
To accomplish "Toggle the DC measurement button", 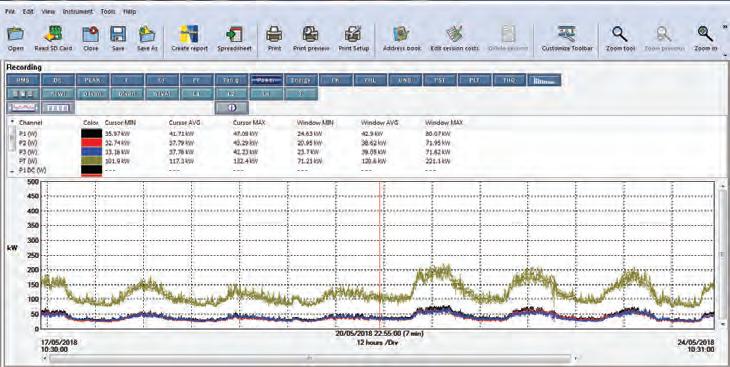I will tap(58, 80).
